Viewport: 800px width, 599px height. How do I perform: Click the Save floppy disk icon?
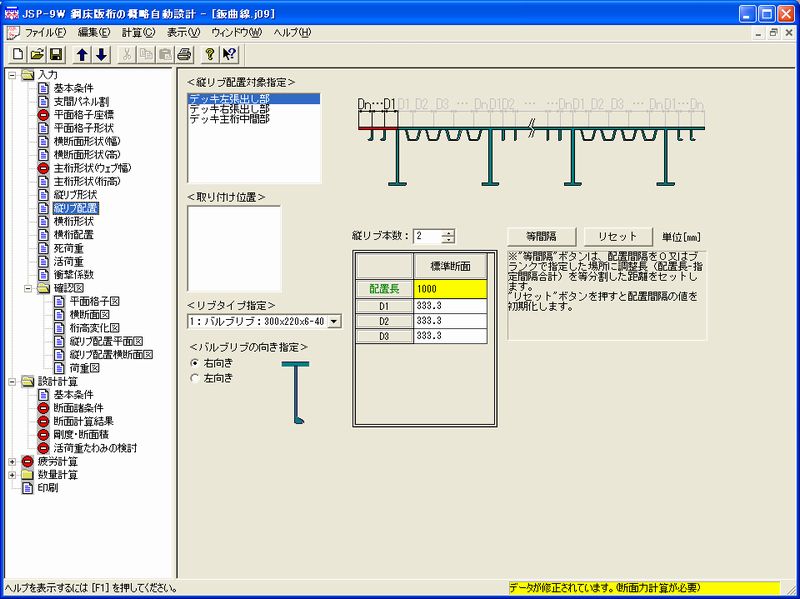coord(56,53)
